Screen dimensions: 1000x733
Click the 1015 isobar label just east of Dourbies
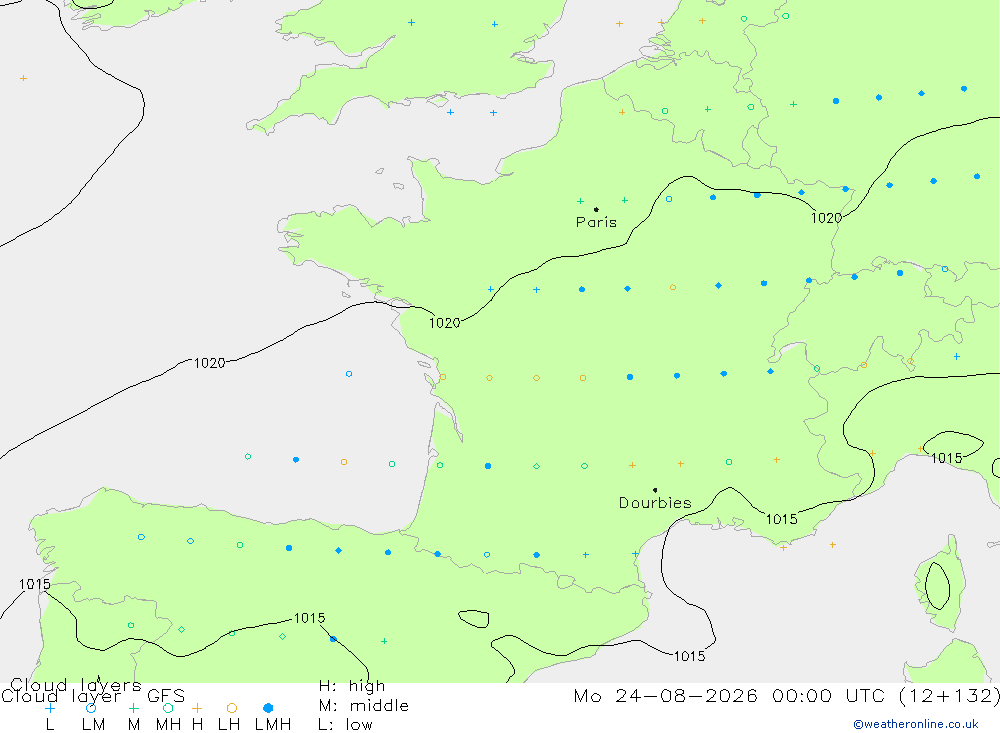tap(781, 519)
